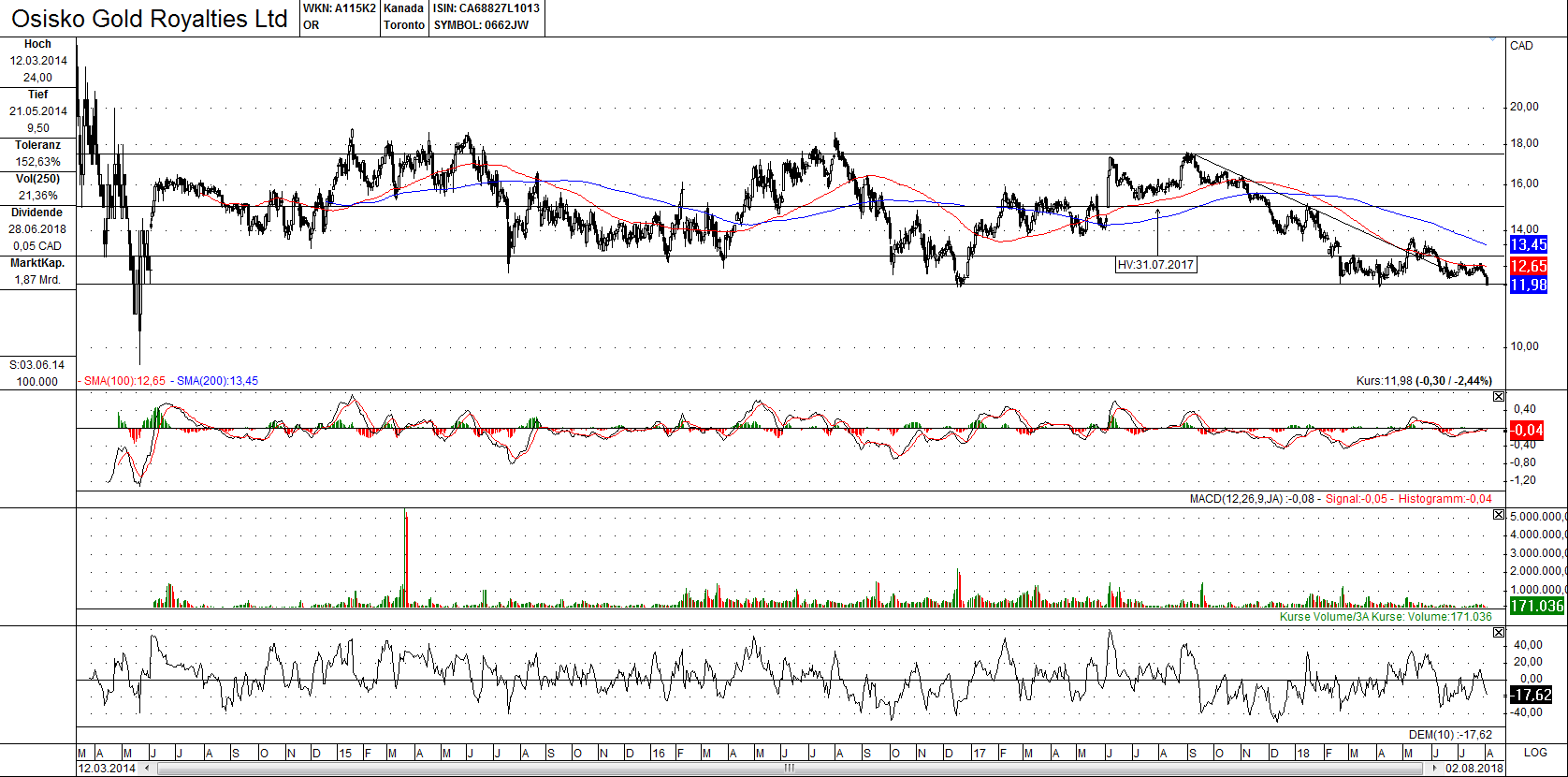
Task: Select the Histogramm:-0,04 legend entry
Action: click(x=1445, y=499)
